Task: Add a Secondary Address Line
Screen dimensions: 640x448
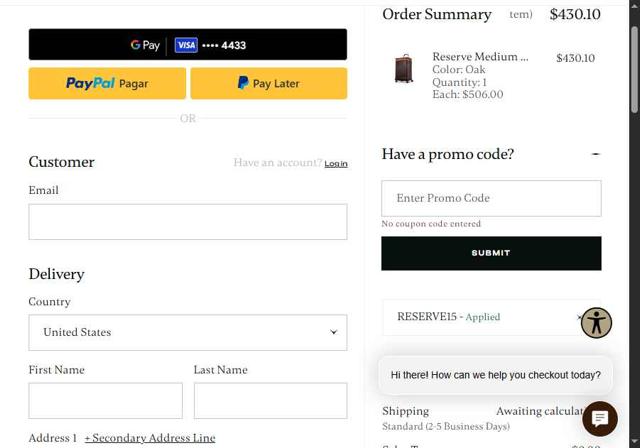Action: coord(150,438)
